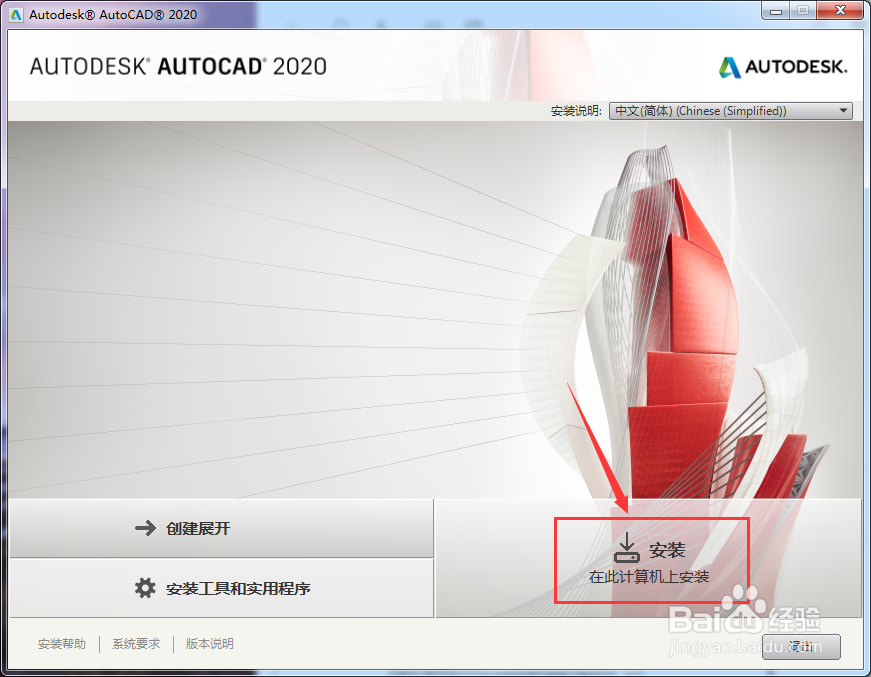871x677 pixels.
Task: Click 安装 在此计算机上安装 button
Action: (x=649, y=559)
